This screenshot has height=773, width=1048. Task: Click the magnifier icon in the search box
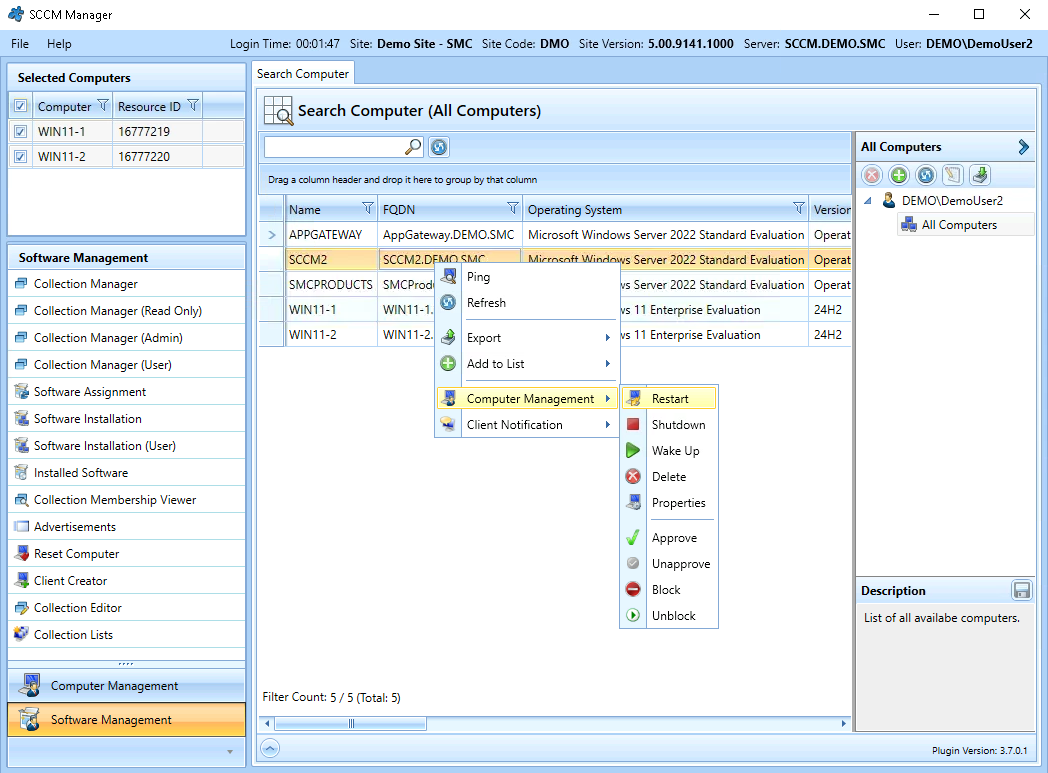click(x=413, y=147)
